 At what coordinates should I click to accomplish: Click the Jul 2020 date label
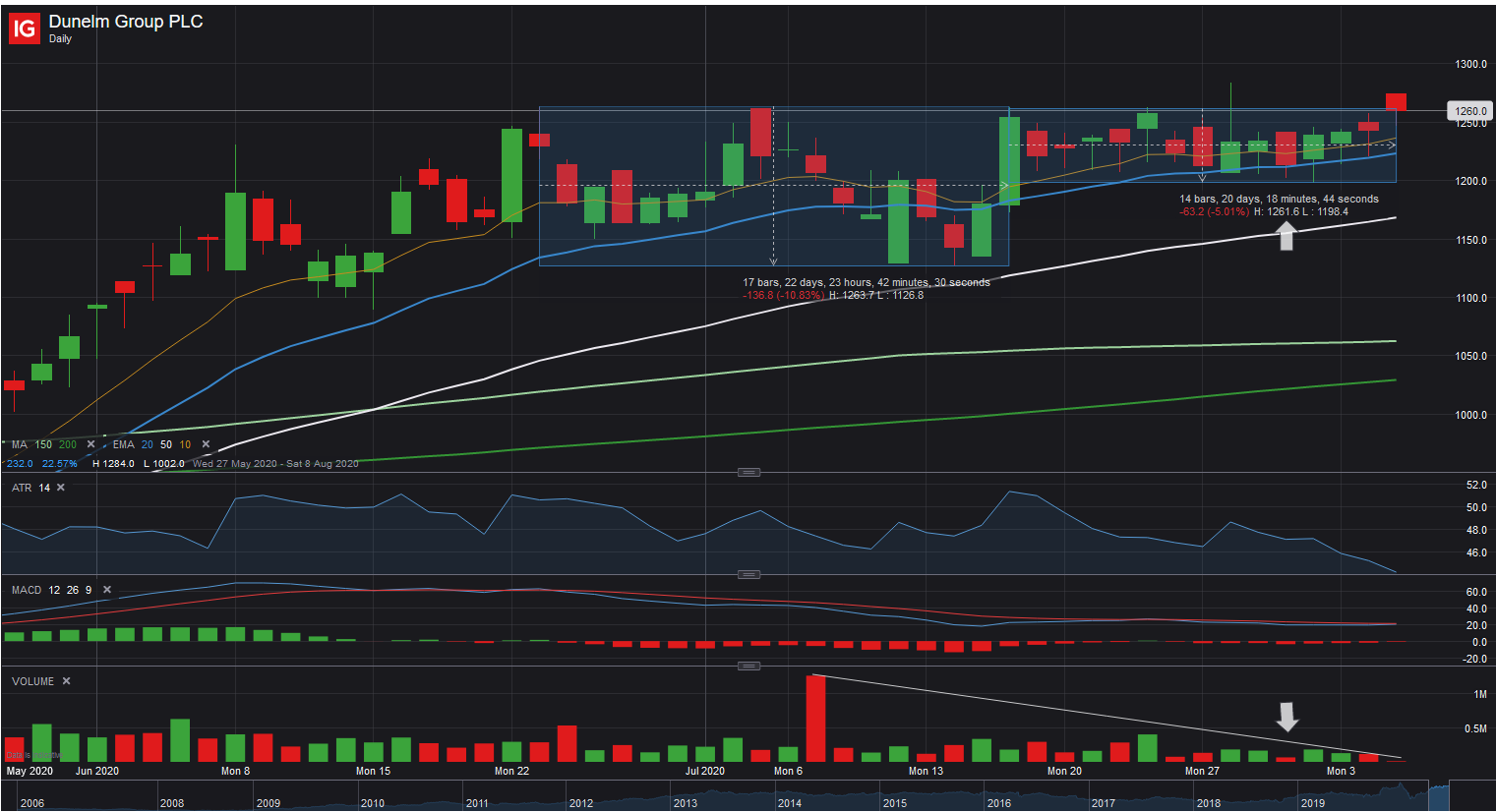705,771
